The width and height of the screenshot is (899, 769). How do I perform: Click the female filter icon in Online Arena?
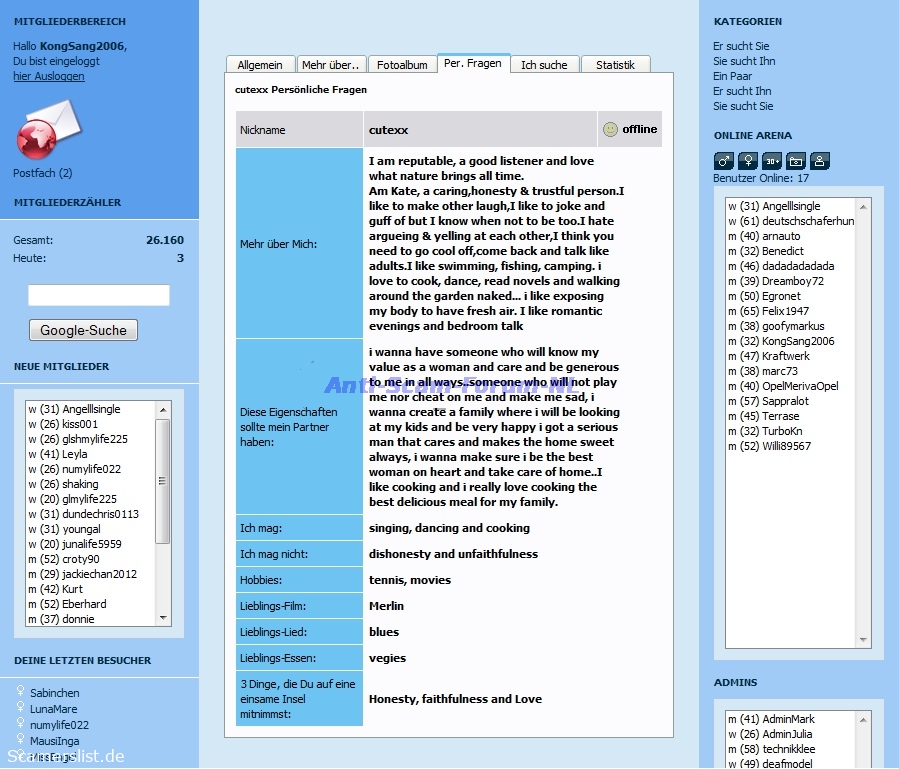point(747,161)
